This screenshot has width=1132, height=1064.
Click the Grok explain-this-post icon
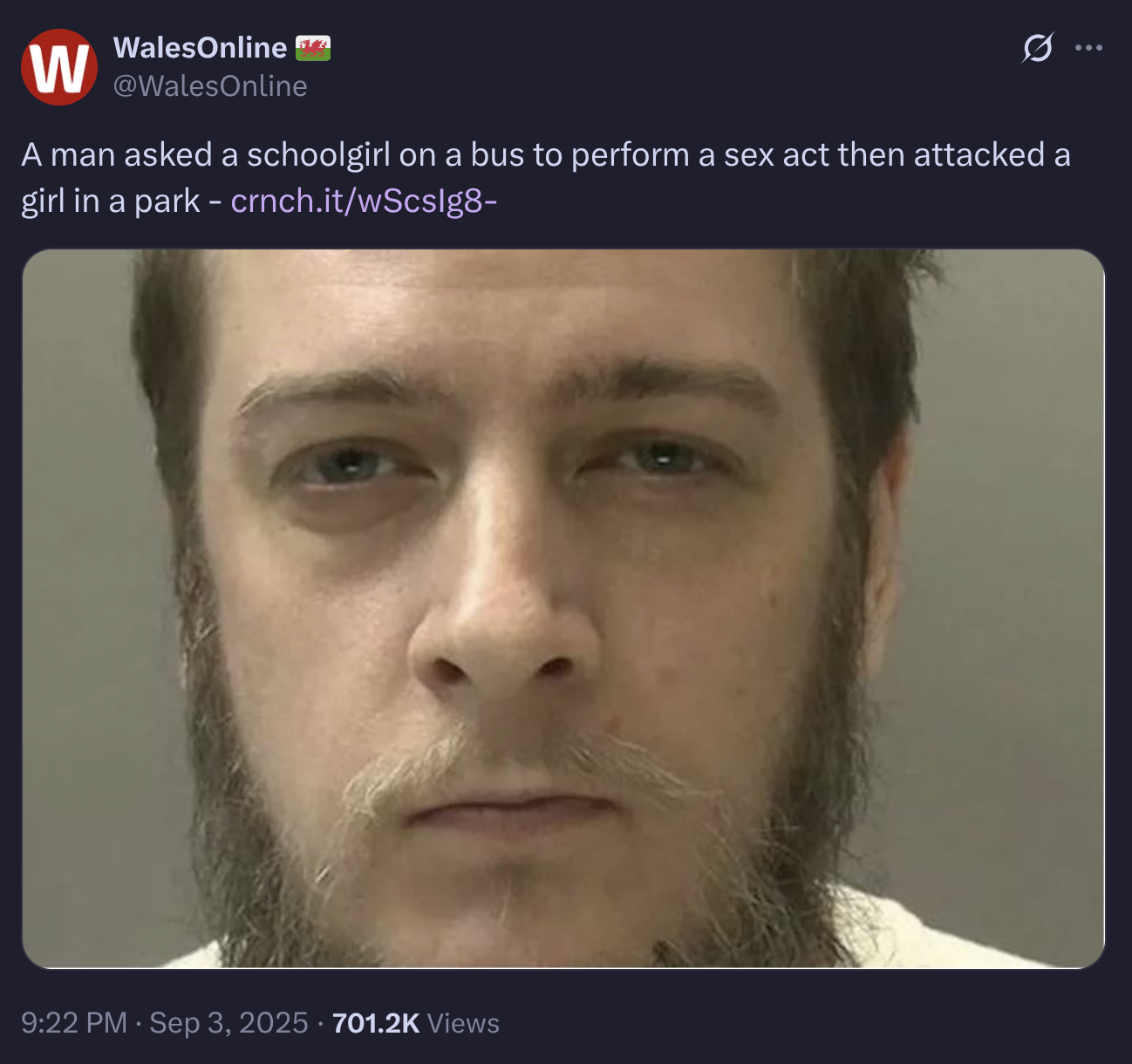pyautogui.click(x=1038, y=48)
